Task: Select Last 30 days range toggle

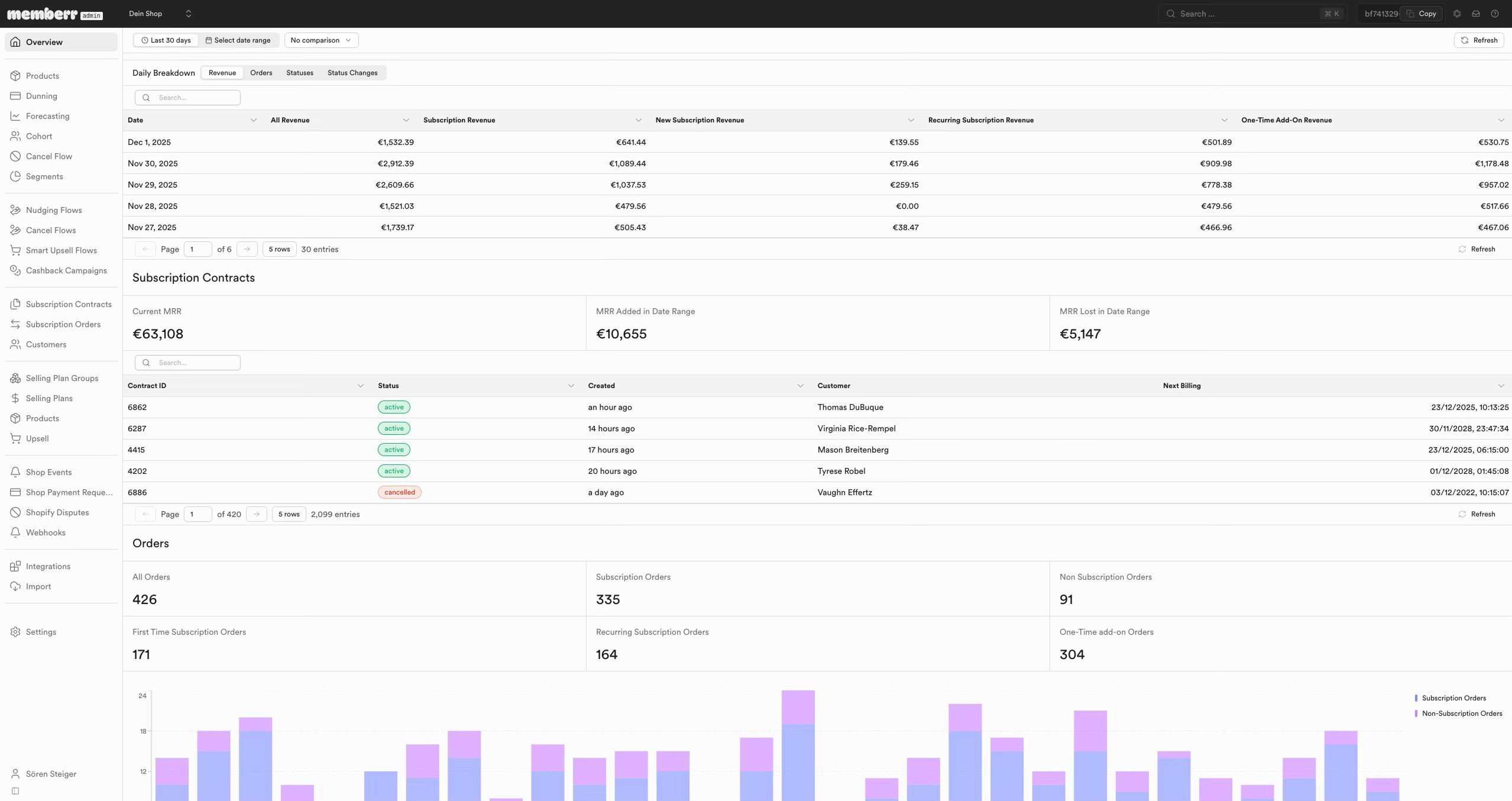Action: coord(166,40)
